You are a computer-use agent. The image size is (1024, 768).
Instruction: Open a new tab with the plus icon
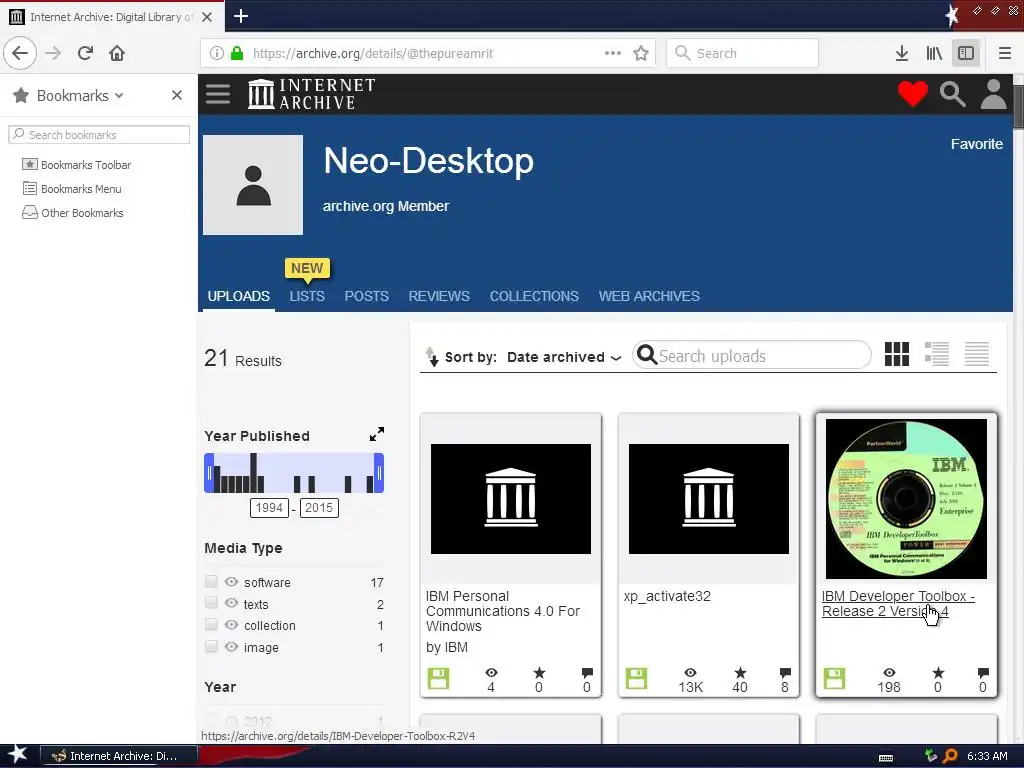(241, 16)
